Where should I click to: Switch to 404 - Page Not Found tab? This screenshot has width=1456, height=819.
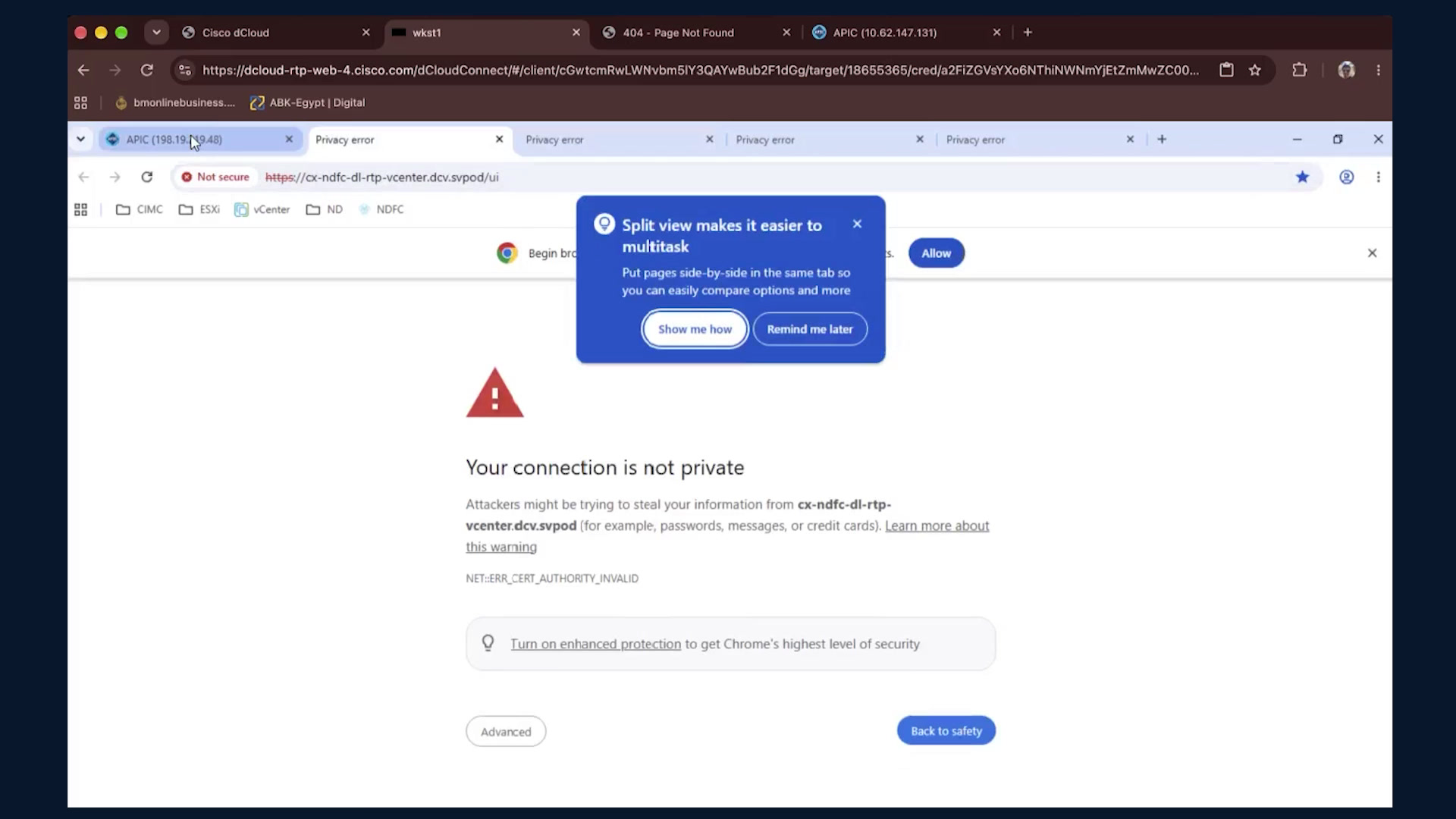[x=695, y=32]
